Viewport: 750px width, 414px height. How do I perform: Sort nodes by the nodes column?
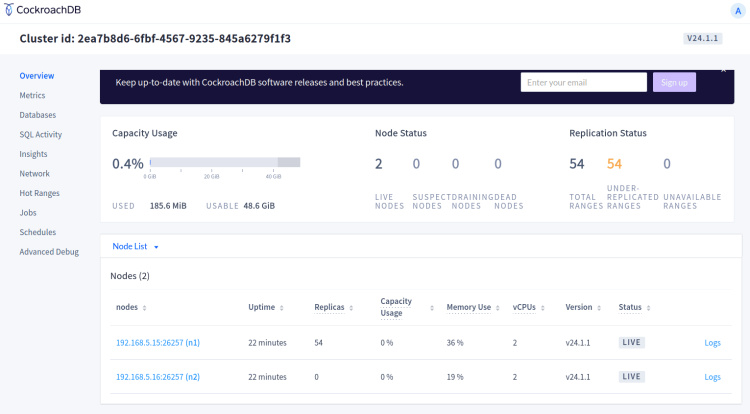[x=132, y=307]
